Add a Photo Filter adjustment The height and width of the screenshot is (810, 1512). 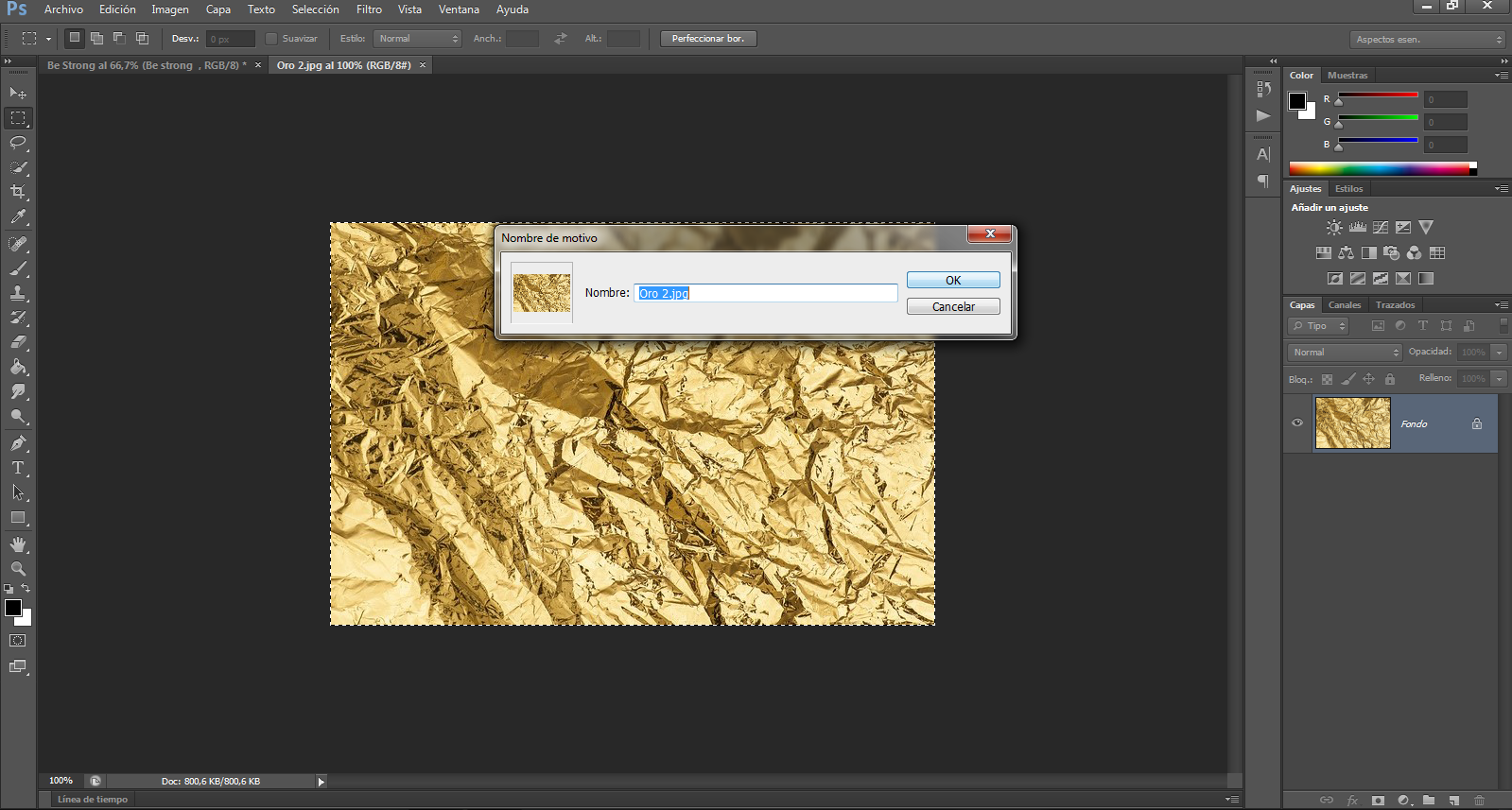point(1391,253)
